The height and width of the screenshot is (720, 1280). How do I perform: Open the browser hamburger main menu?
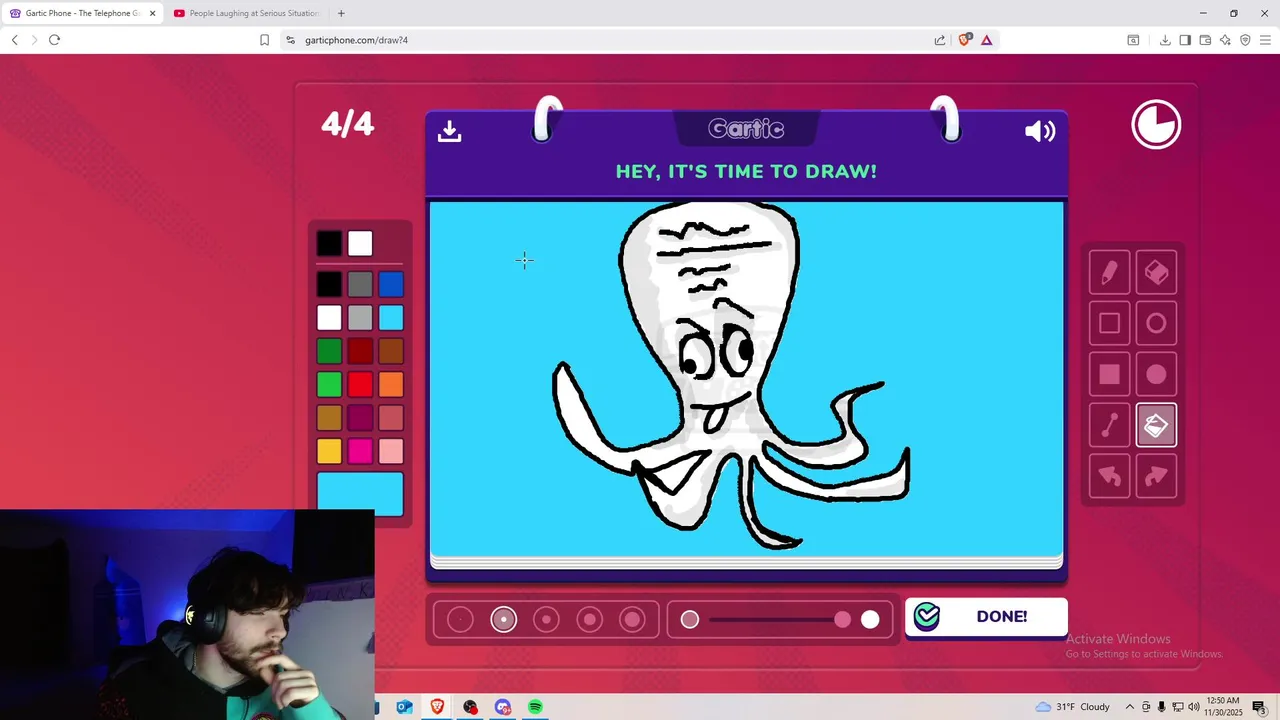1265,40
